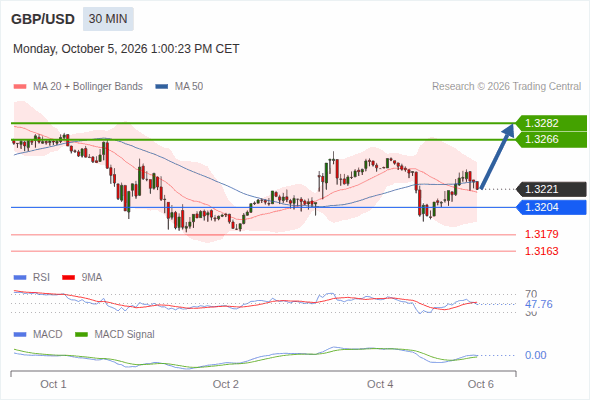Select the date and time line text
Image resolution: width=590 pixels, height=400 pixels.
tap(126, 49)
